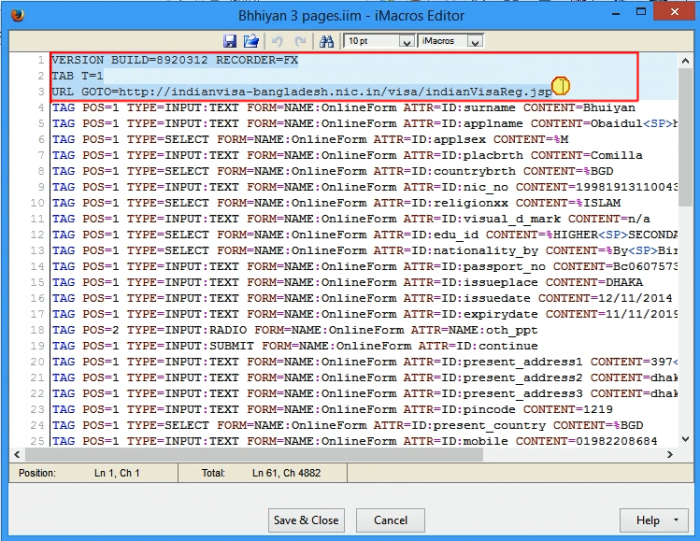The image size is (700, 541).
Task: Click line 1 VERSION BUILD=8920312 text
Action: pyautogui.click(x=175, y=60)
